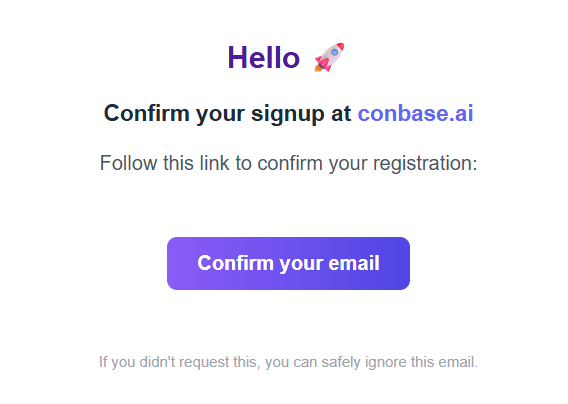Click the rocket emoji beside Hello

(329, 57)
